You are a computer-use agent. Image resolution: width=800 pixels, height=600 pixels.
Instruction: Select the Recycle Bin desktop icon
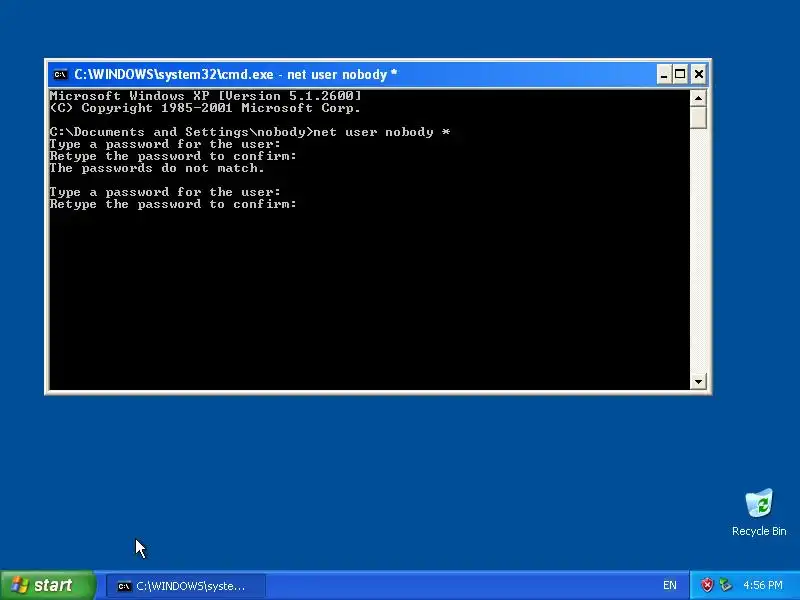coord(759,512)
